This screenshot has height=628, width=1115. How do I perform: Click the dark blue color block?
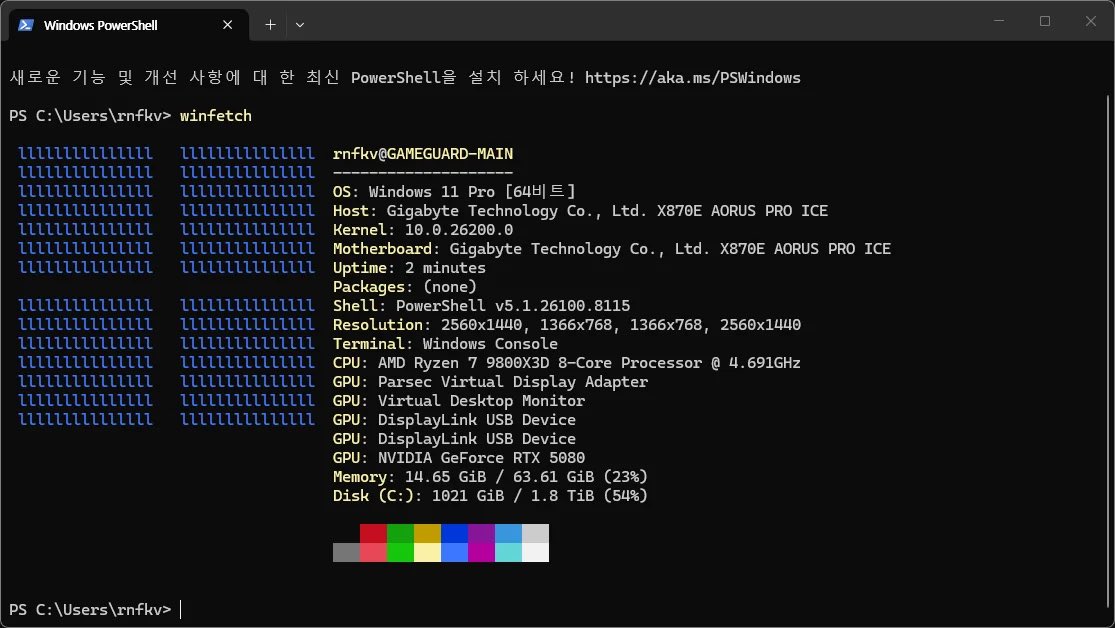454,533
